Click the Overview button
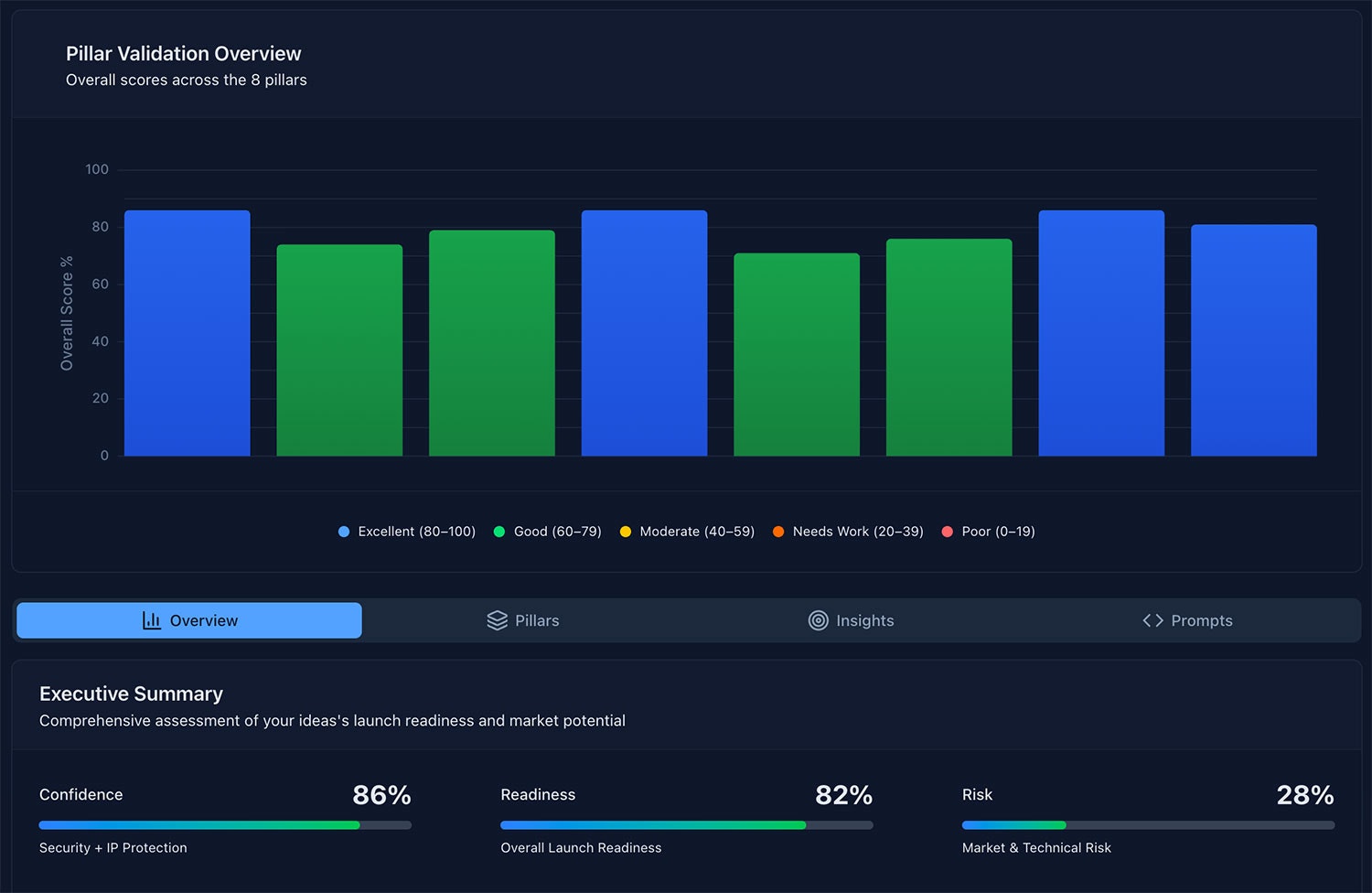 coord(188,620)
